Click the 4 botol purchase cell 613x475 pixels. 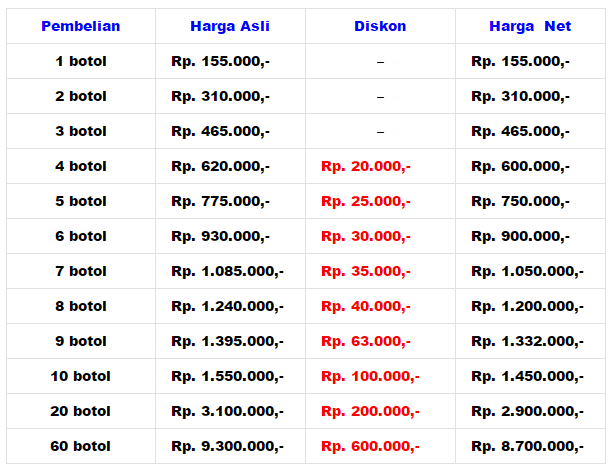pos(80,166)
